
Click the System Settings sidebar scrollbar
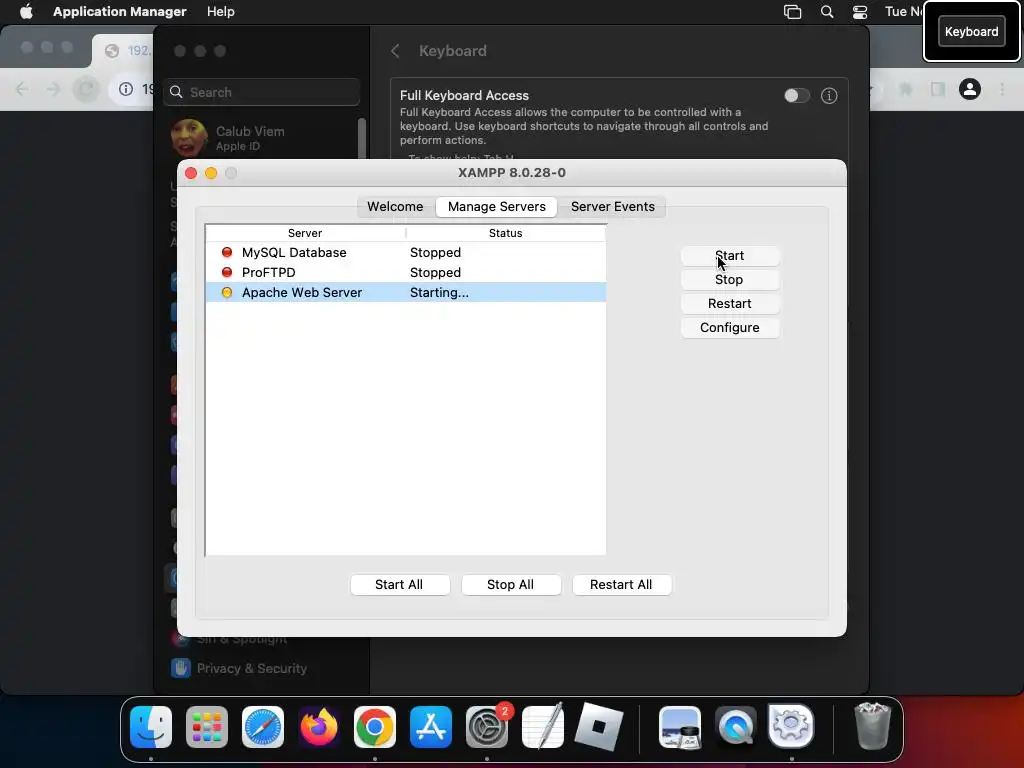coord(362,138)
